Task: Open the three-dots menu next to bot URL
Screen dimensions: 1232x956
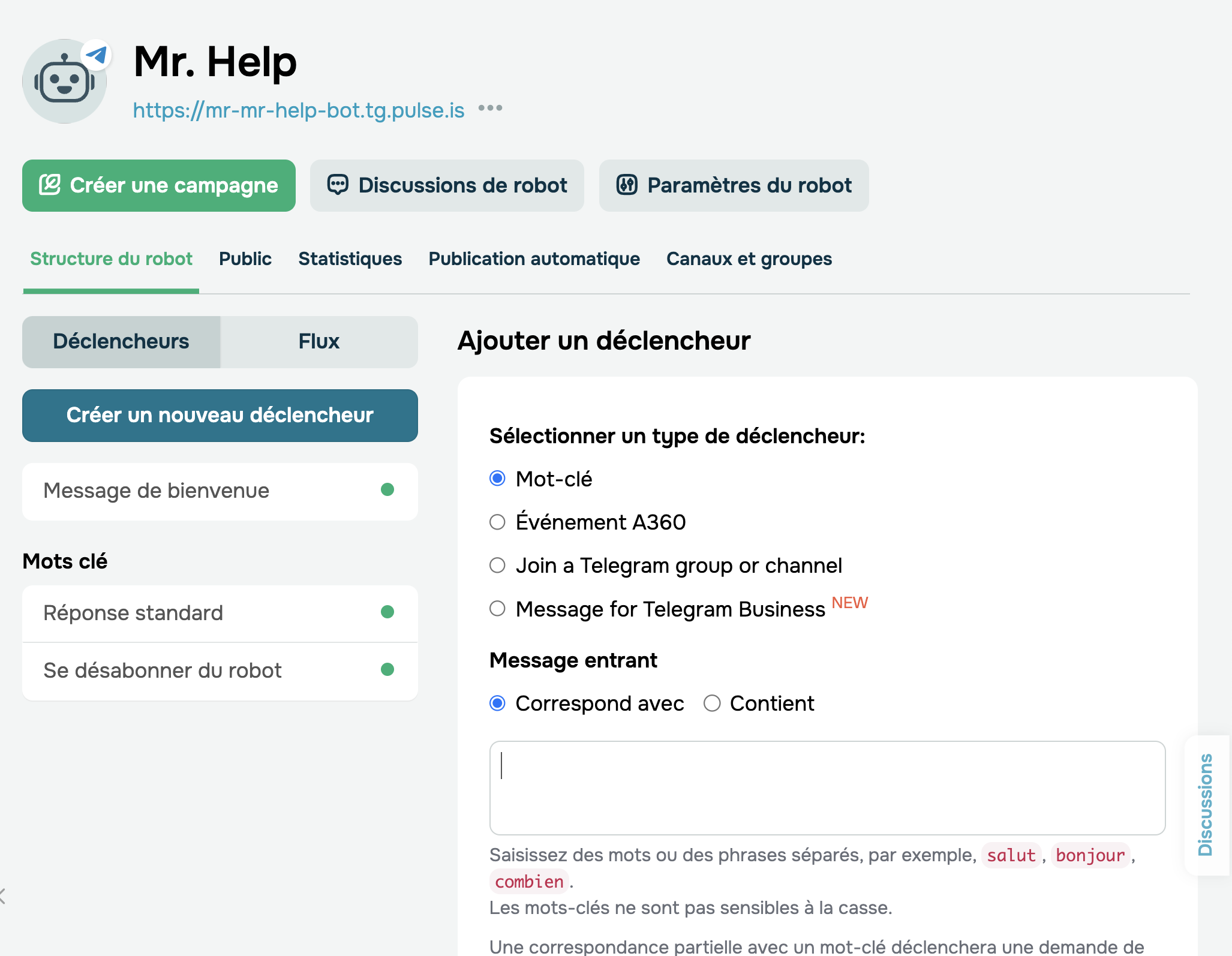Action: 490,109
